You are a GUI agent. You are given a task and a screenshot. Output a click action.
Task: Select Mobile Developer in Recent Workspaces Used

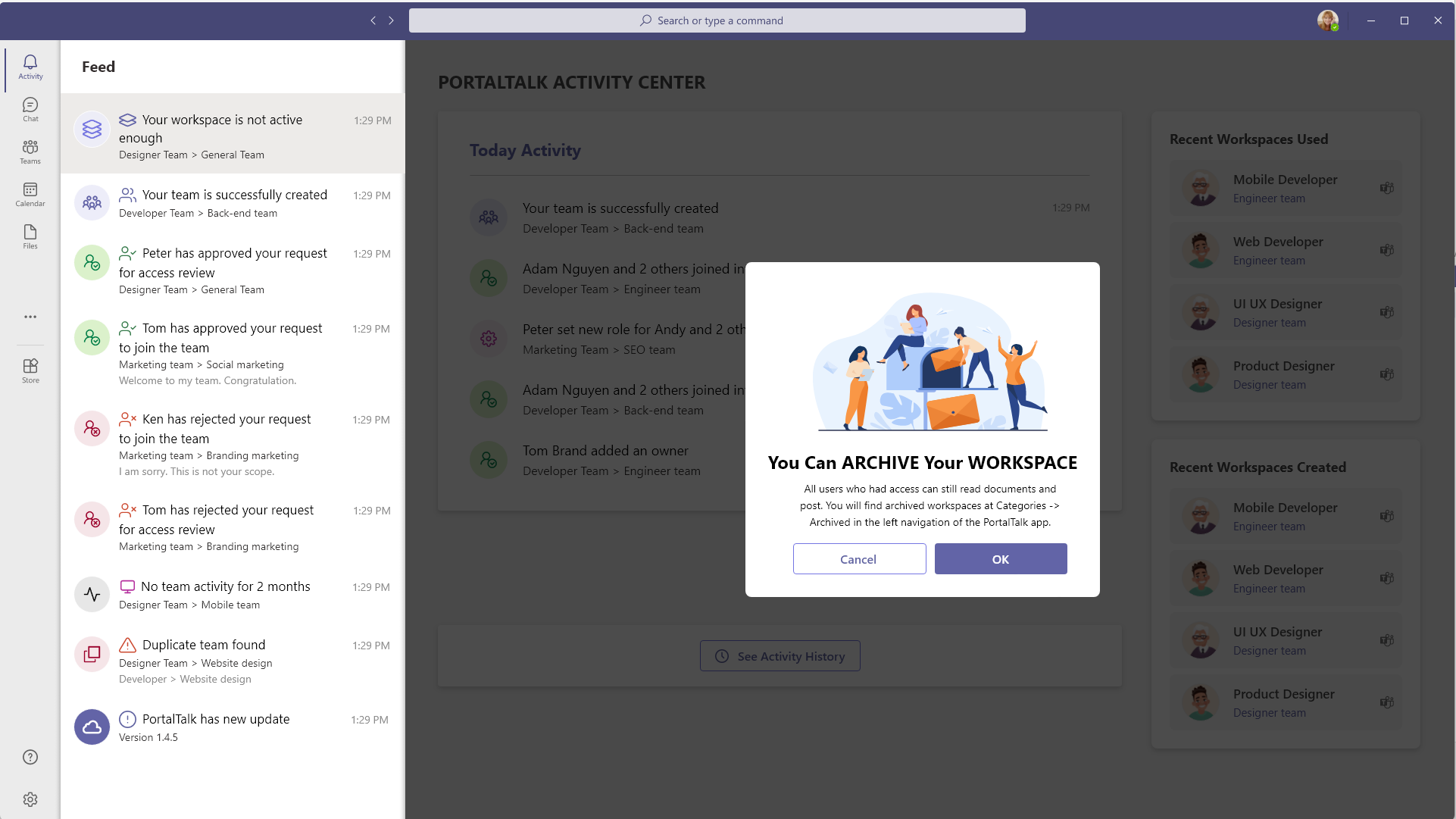(1286, 188)
